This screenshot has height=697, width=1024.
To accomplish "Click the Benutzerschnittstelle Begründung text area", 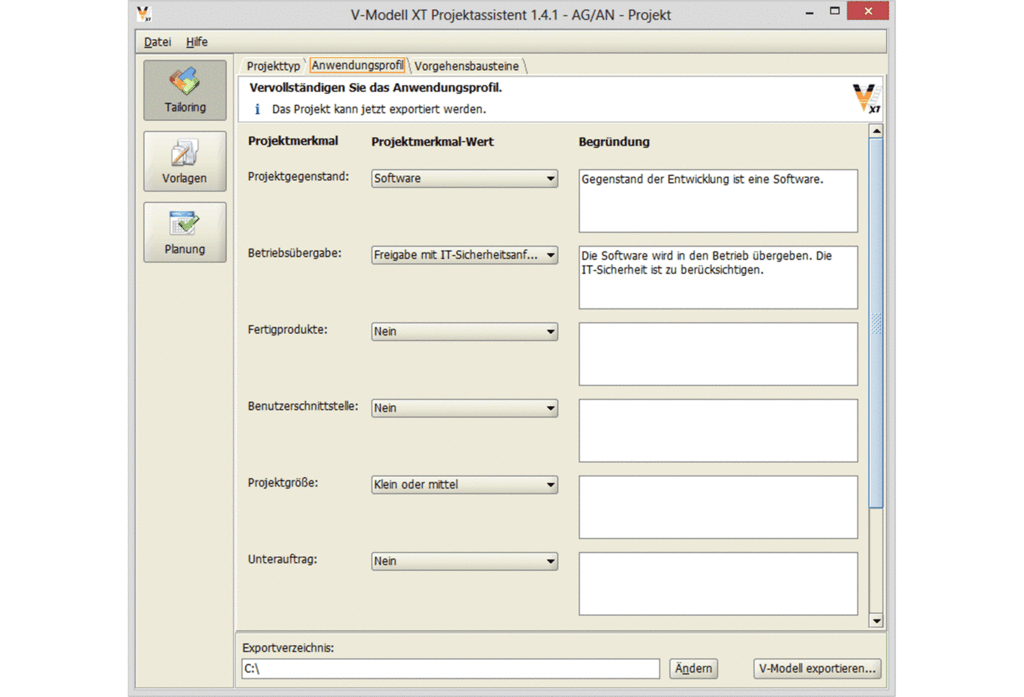I will coord(718,430).
